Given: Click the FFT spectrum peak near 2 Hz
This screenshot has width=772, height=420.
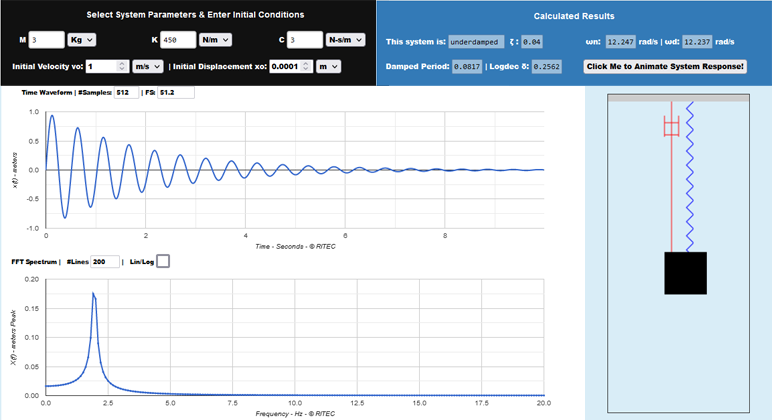Looking at the screenshot, I should tap(93, 294).
